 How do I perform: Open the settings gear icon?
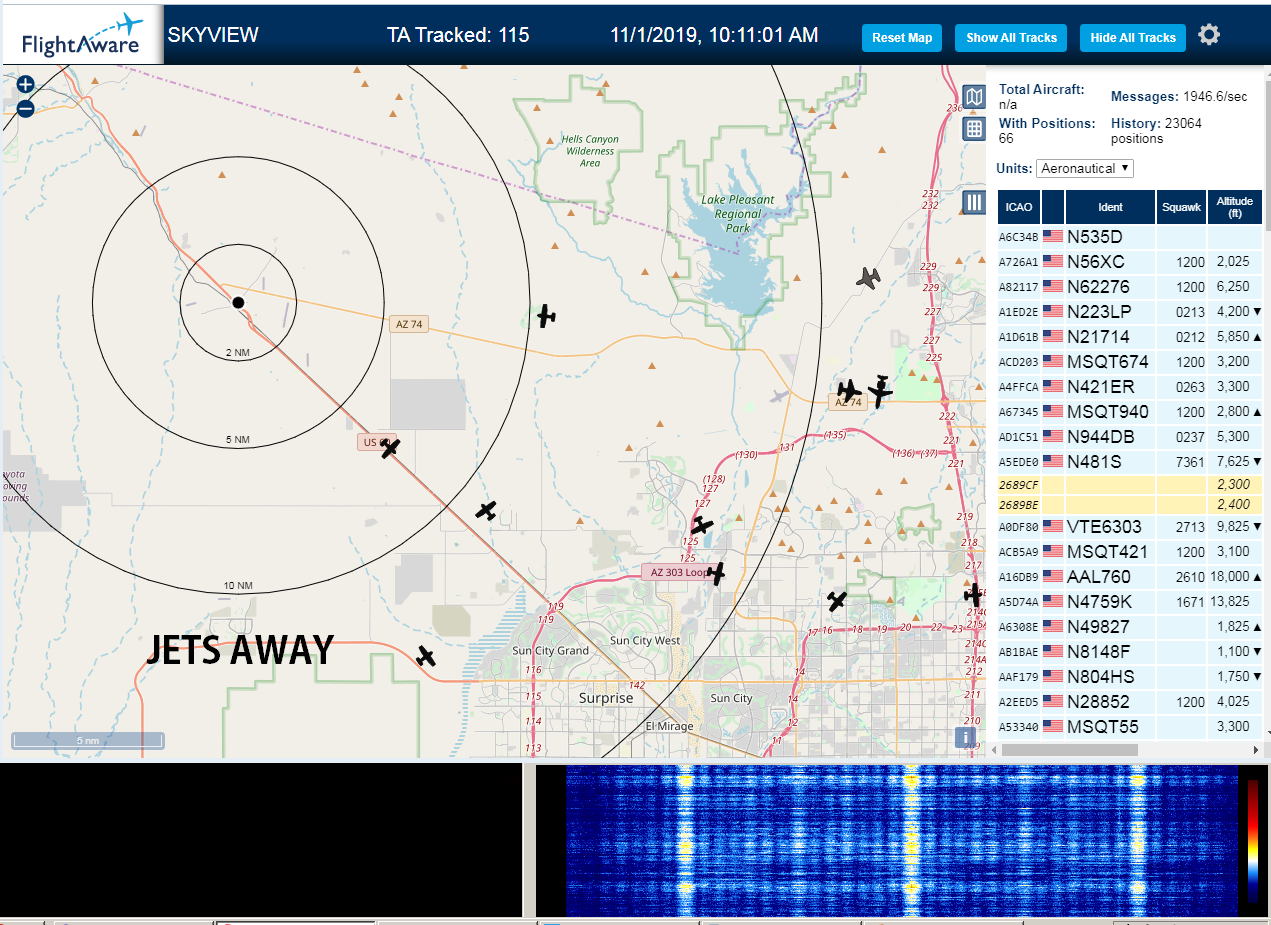click(1209, 35)
